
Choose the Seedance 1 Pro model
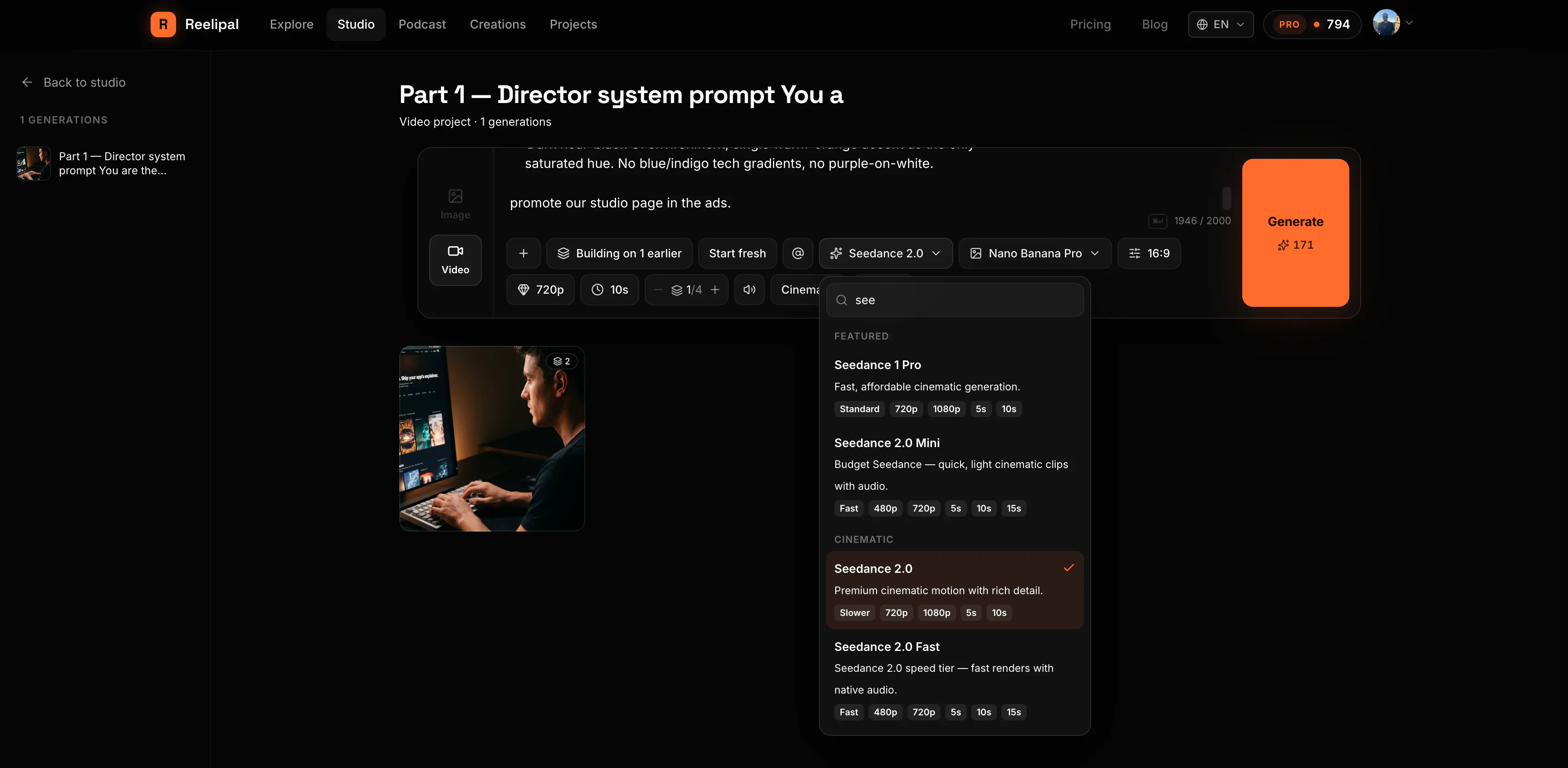pyautogui.click(x=955, y=386)
